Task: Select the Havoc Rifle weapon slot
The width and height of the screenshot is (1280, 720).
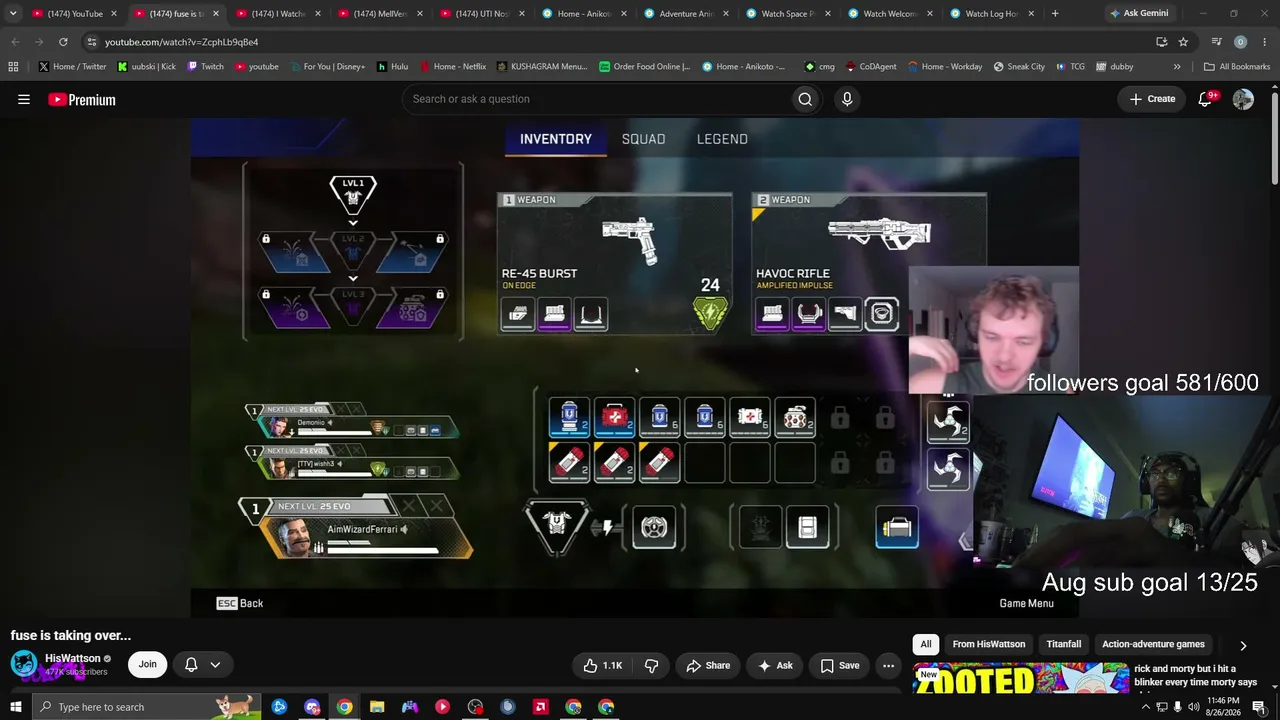Action: point(868,264)
